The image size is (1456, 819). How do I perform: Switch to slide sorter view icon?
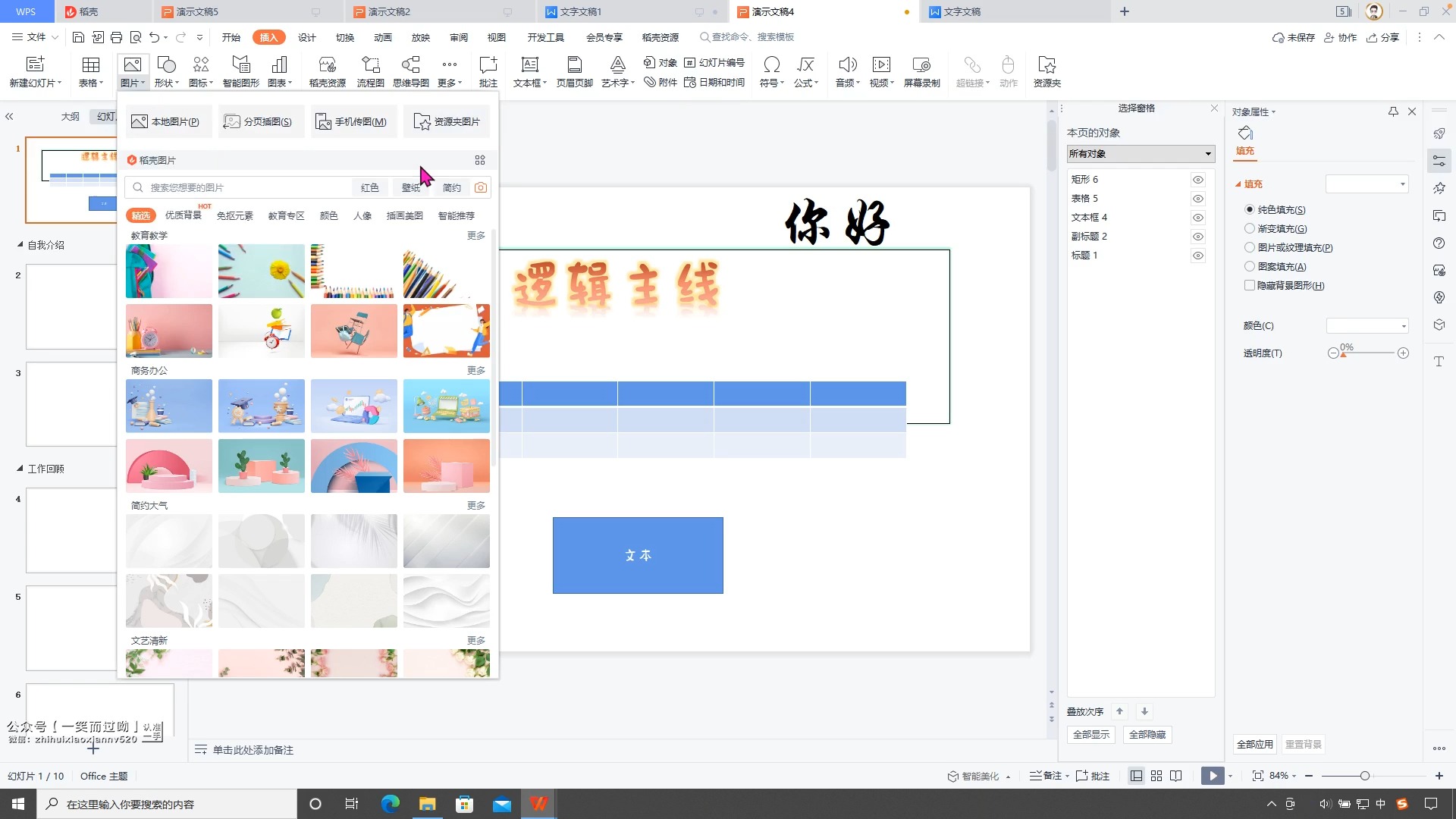[1156, 776]
